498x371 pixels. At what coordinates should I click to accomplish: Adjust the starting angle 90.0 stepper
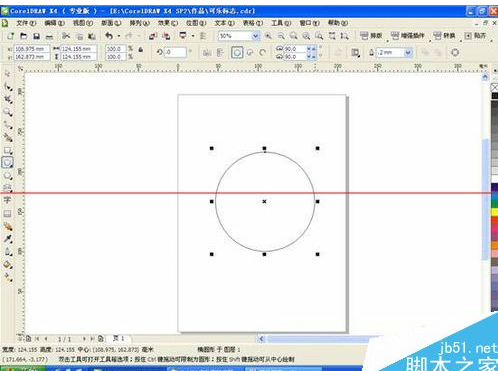311,49
